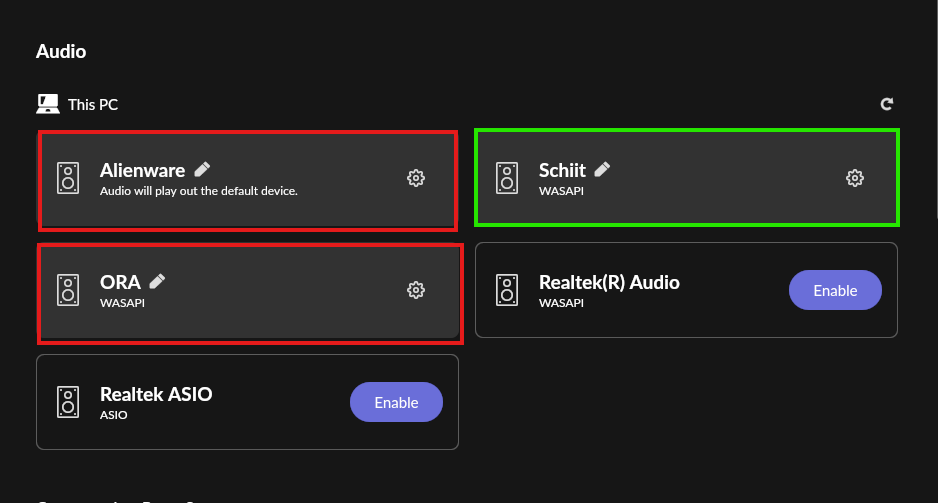
Task: Click the WASAPI label under ORA
Action: [122, 303]
